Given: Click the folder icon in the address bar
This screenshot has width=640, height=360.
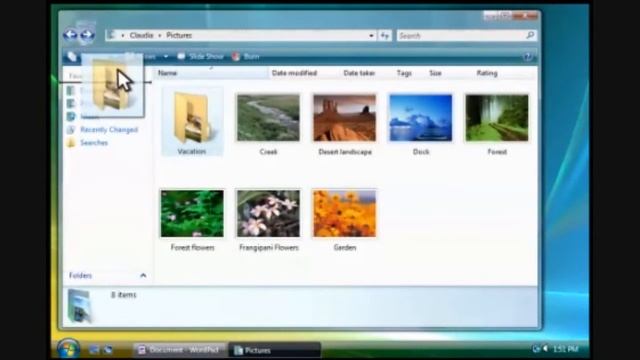Looking at the screenshot, I should (x=111, y=36).
